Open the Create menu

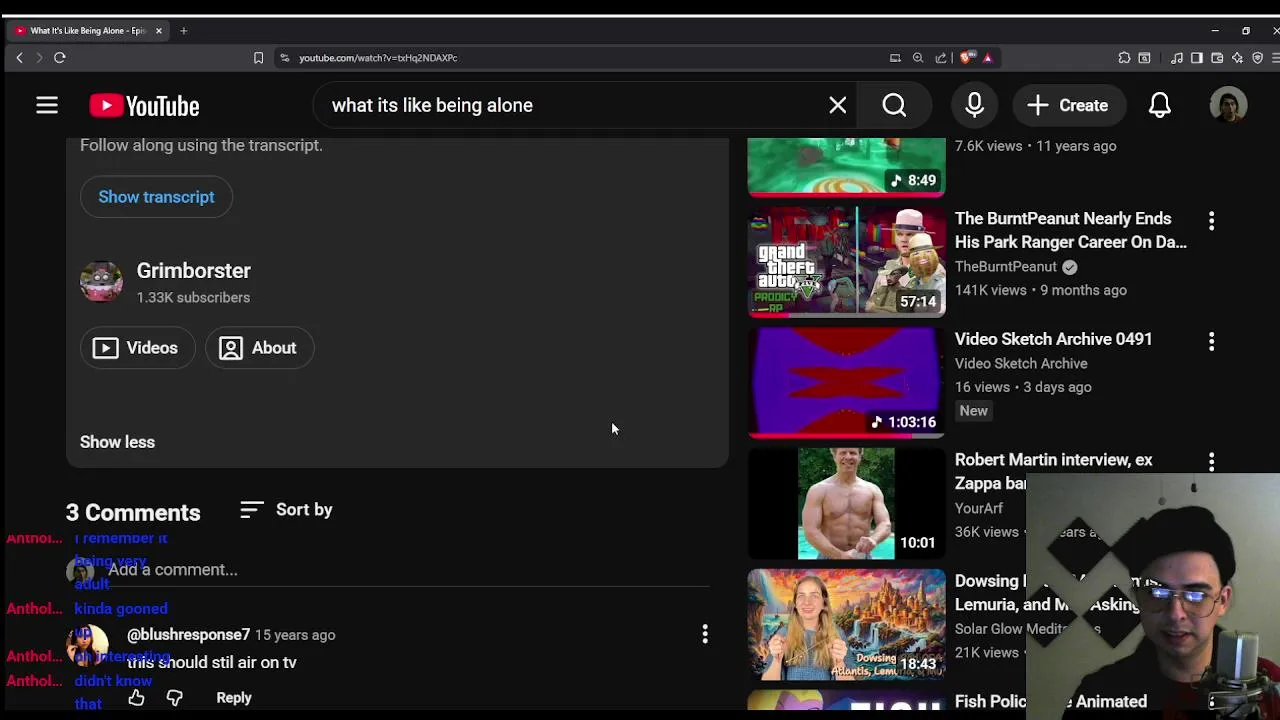click(x=1068, y=105)
